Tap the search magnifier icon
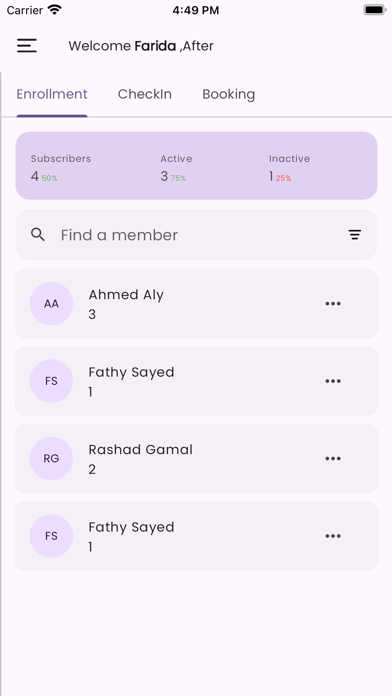This screenshot has height=696, width=392. 38,234
